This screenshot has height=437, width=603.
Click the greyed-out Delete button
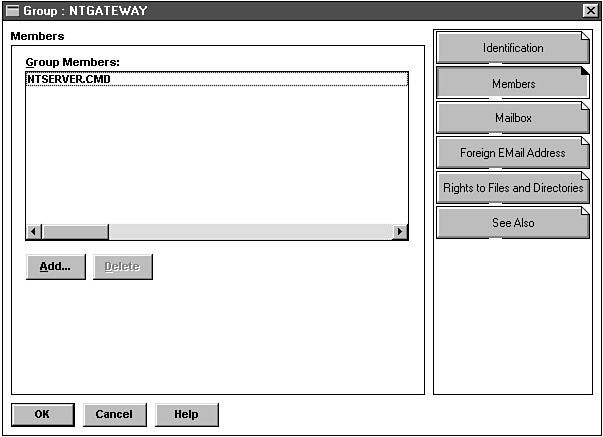pos(122,267)
